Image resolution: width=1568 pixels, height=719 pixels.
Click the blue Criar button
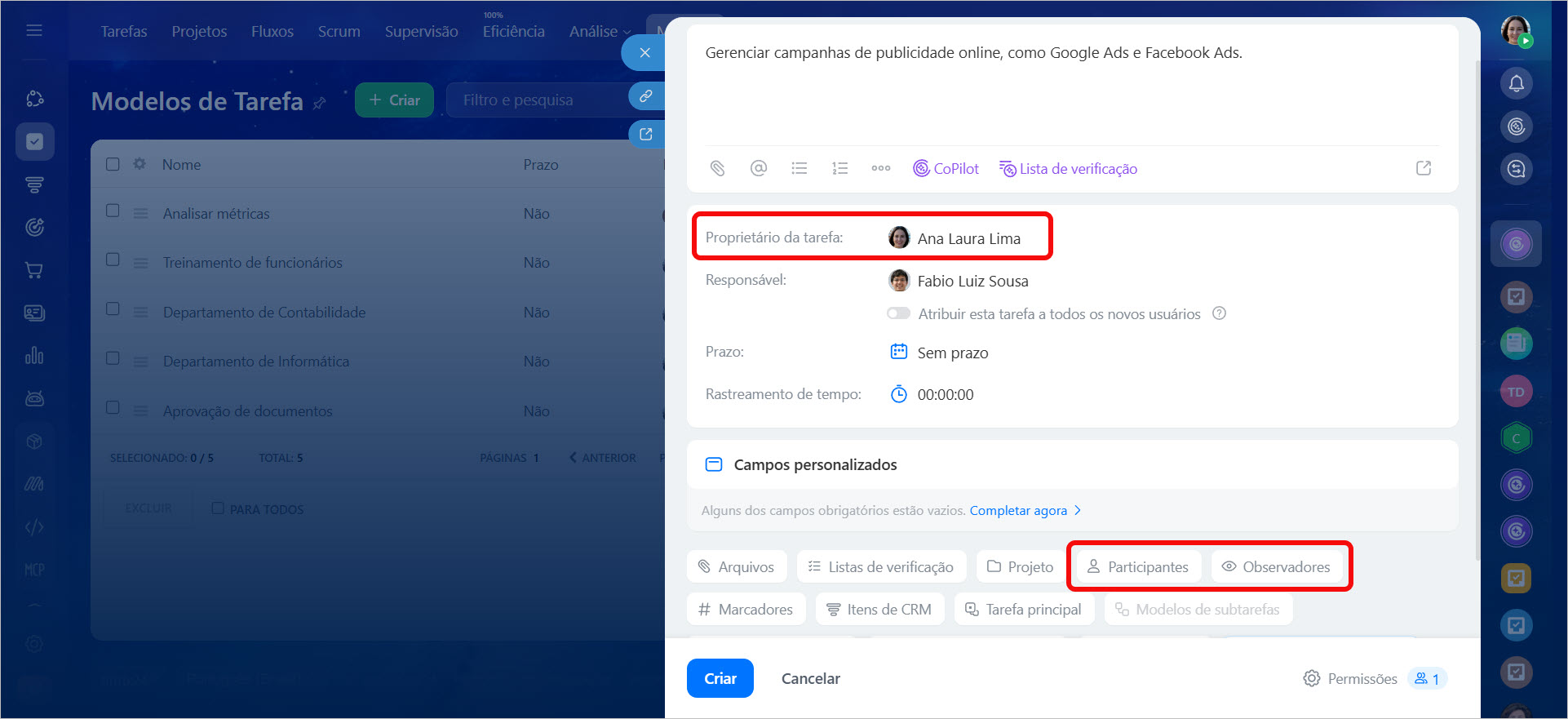pyautogui.click(x=720, y=678)
